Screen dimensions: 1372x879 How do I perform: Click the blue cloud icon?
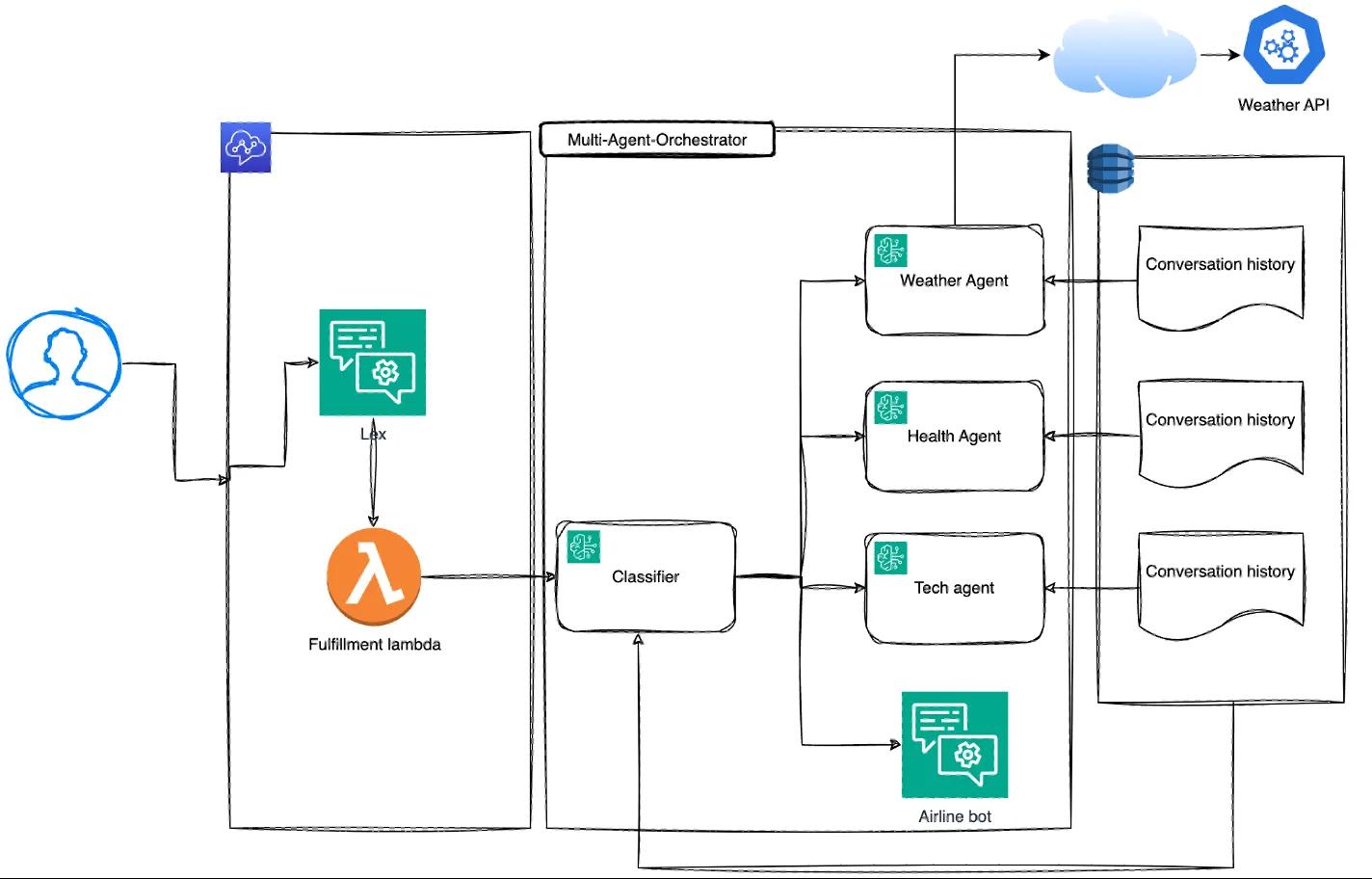(1123, 54)
